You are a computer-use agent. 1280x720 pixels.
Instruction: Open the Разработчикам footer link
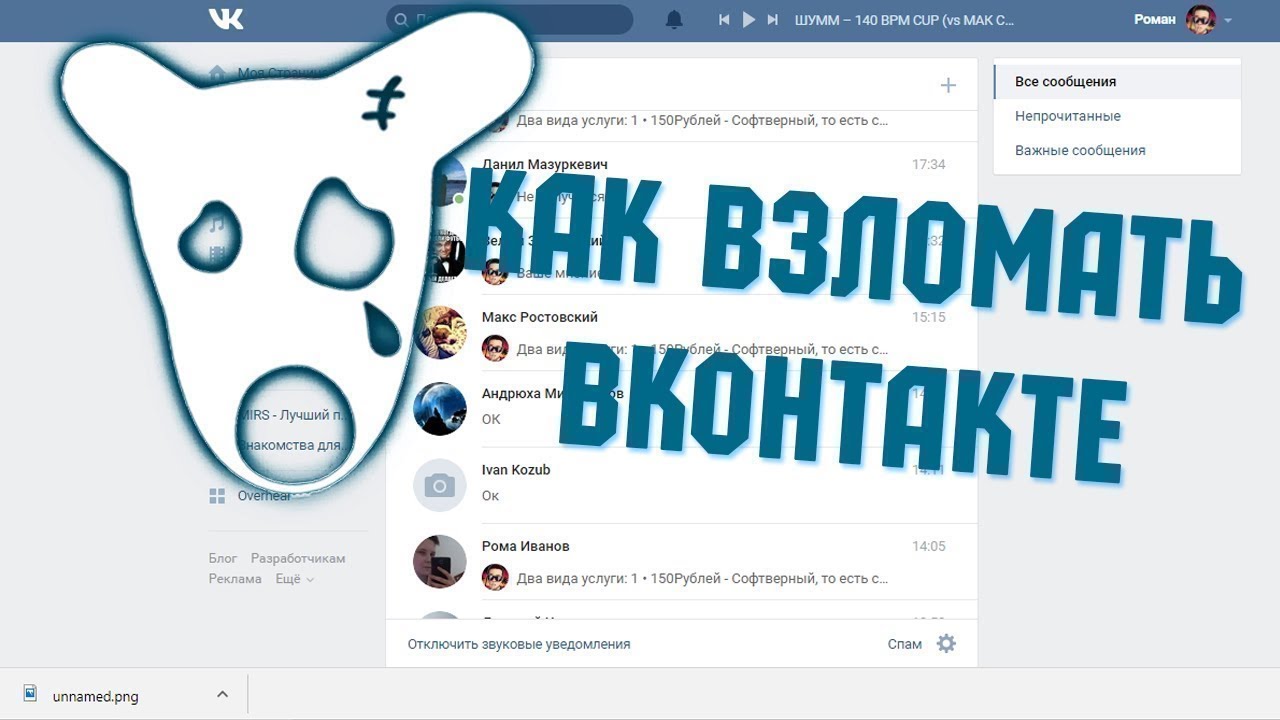(x=298, y=558)
